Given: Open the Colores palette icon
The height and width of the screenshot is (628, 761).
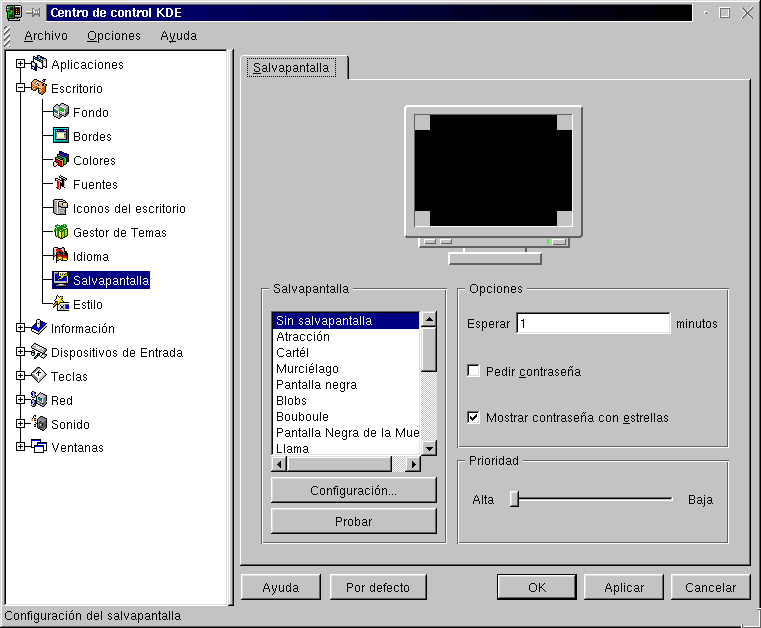Looking at the screenshot, I should [x=60, y=161].
